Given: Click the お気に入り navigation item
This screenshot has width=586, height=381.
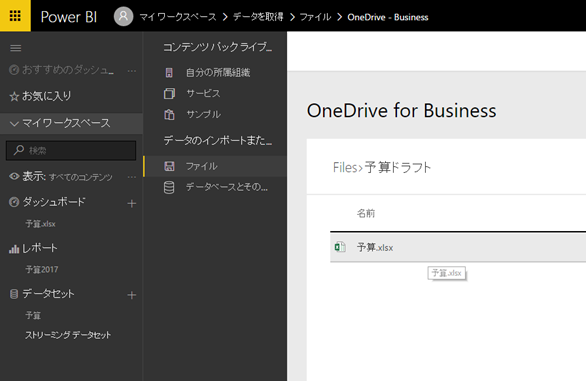Looking at the screenshot, I should tap(46, 96).
